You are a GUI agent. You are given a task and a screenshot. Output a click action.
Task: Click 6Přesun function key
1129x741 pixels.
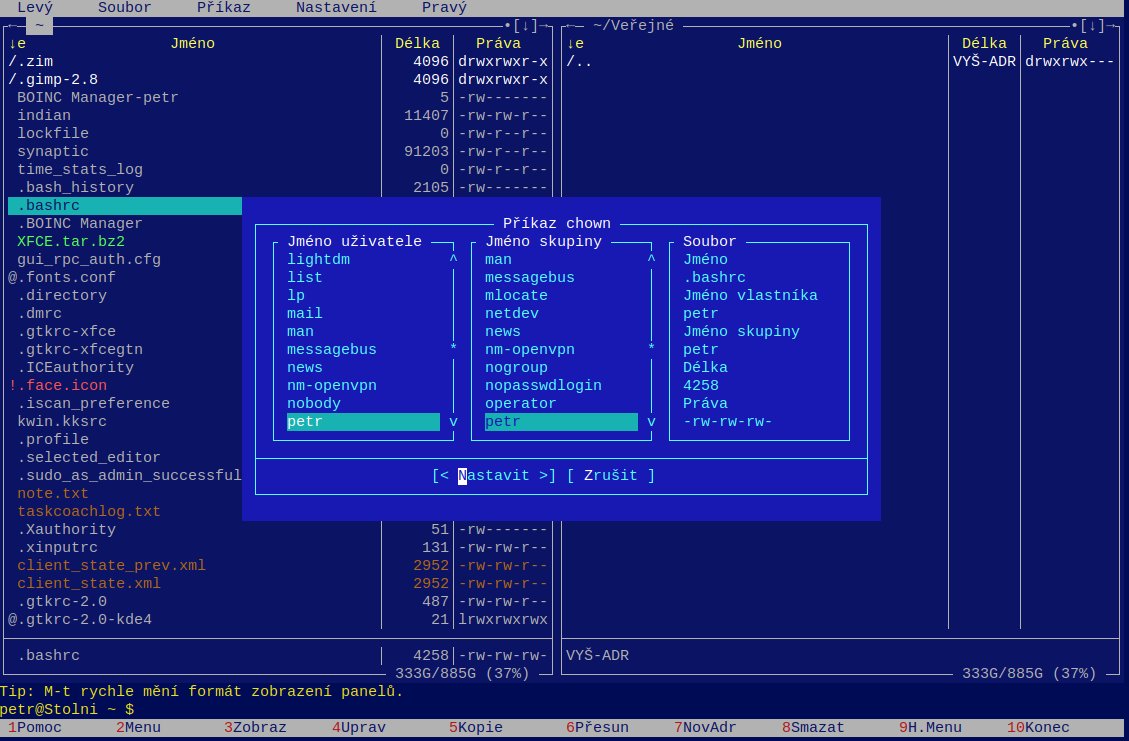coord(597,727)
